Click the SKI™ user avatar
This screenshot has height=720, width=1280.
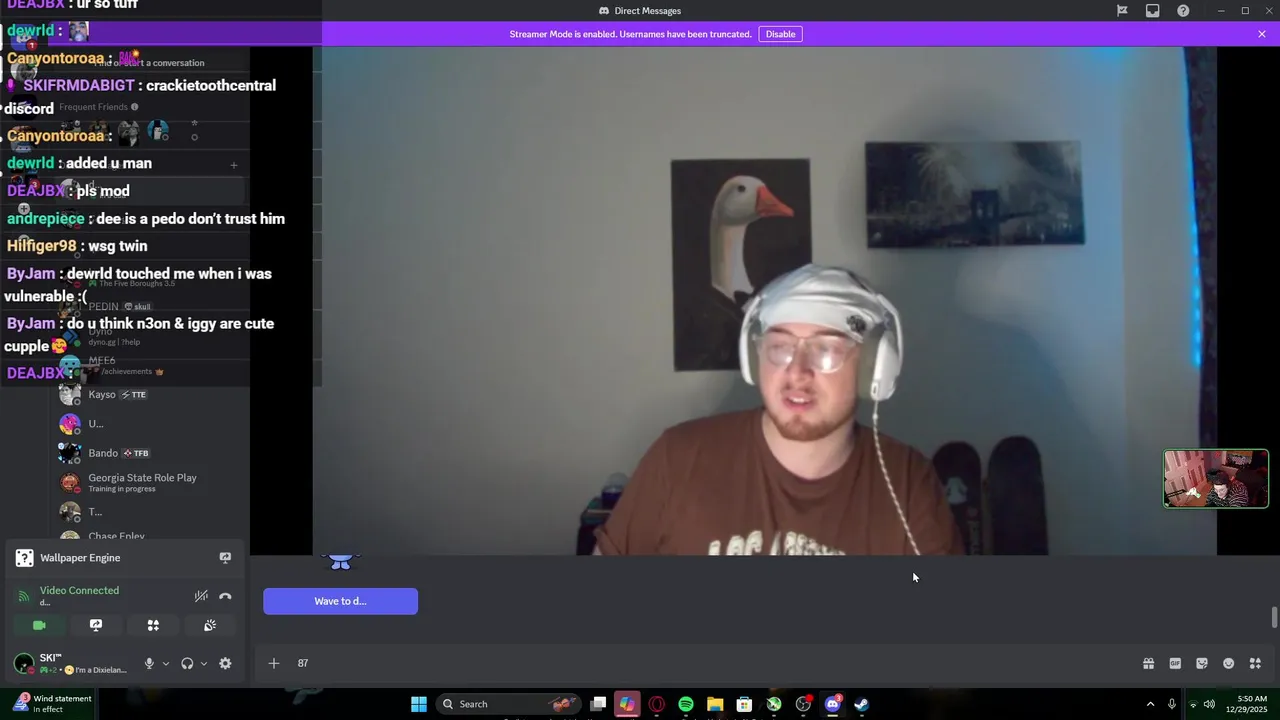tap(23, 663)
